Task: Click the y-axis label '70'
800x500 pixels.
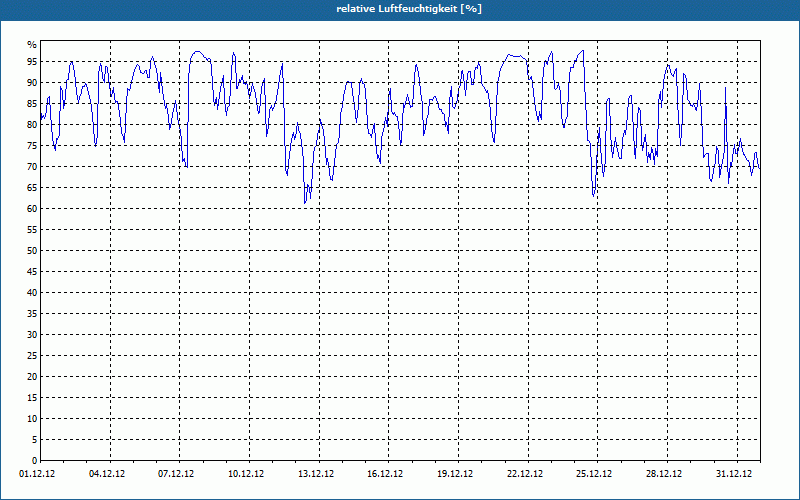Action: pos(32,167)
